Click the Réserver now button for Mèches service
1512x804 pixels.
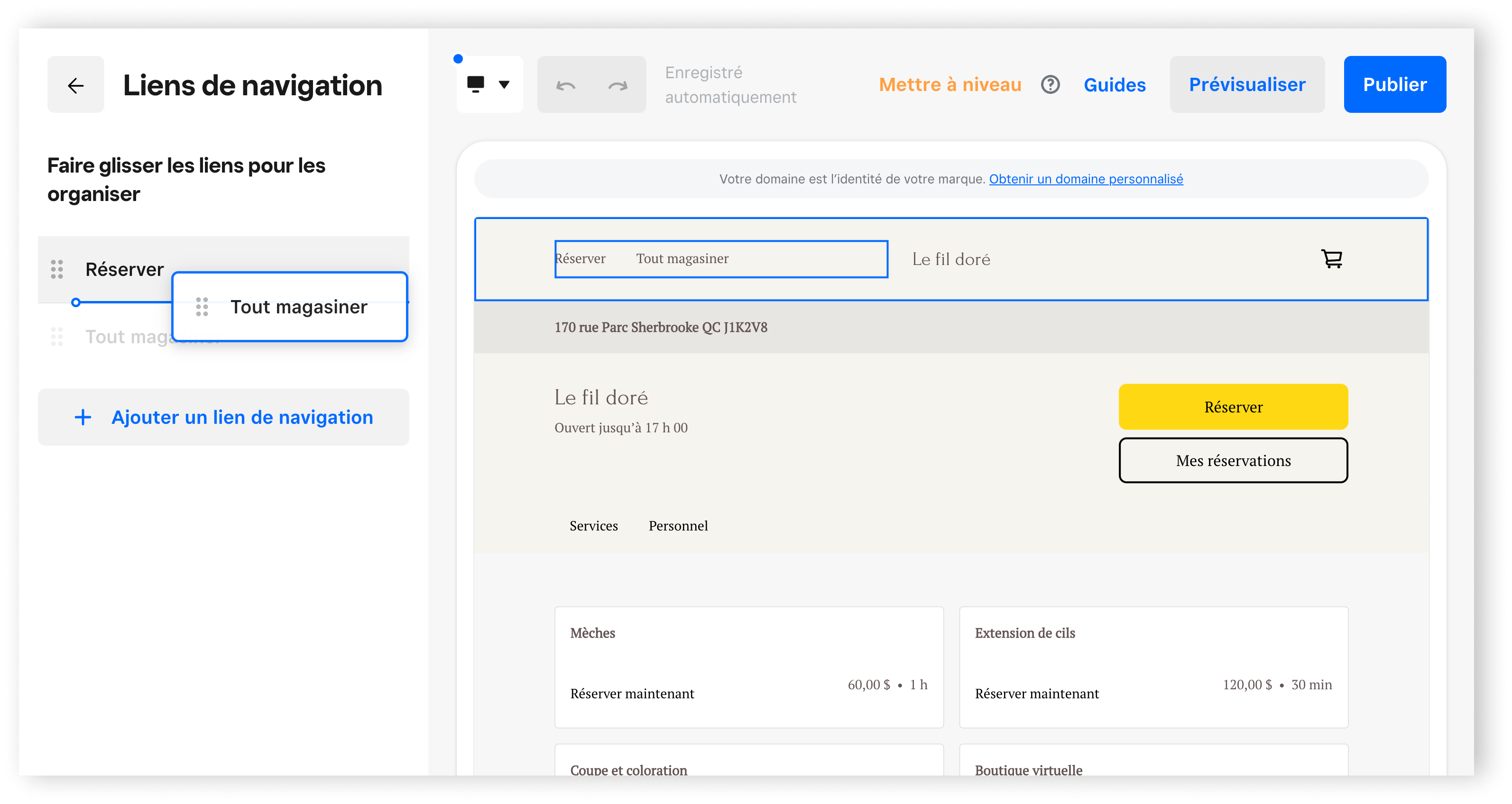point(632,694)
